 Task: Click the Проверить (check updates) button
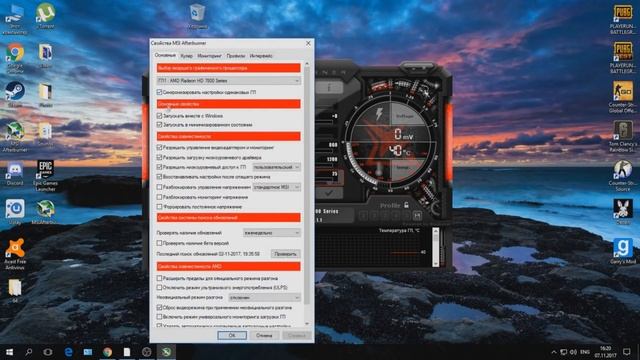coord(286,254)
